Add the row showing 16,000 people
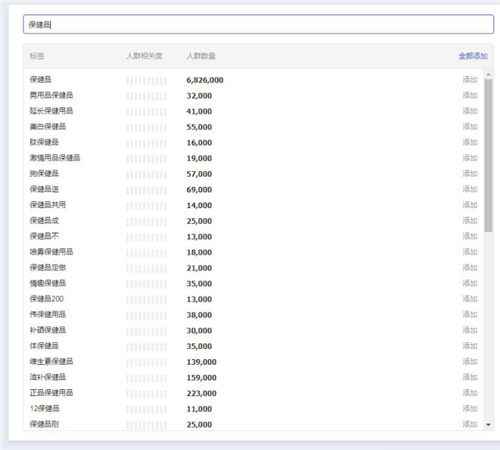The image size is (500, 450). pos(470,142)
